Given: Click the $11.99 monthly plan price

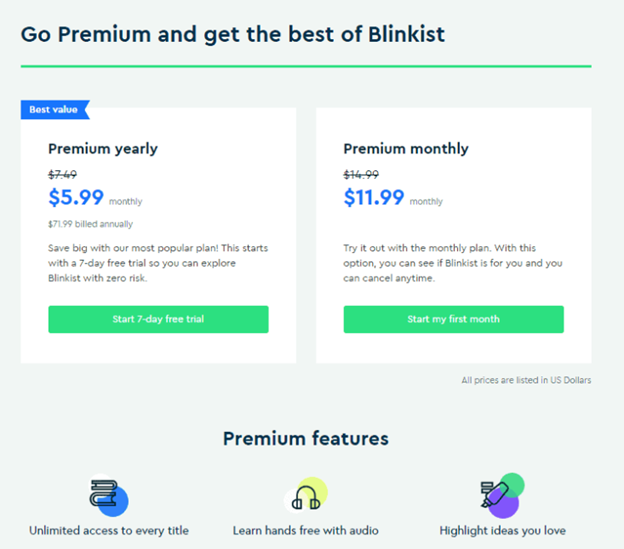Looking at the screenshot, I should click(374, 197).
